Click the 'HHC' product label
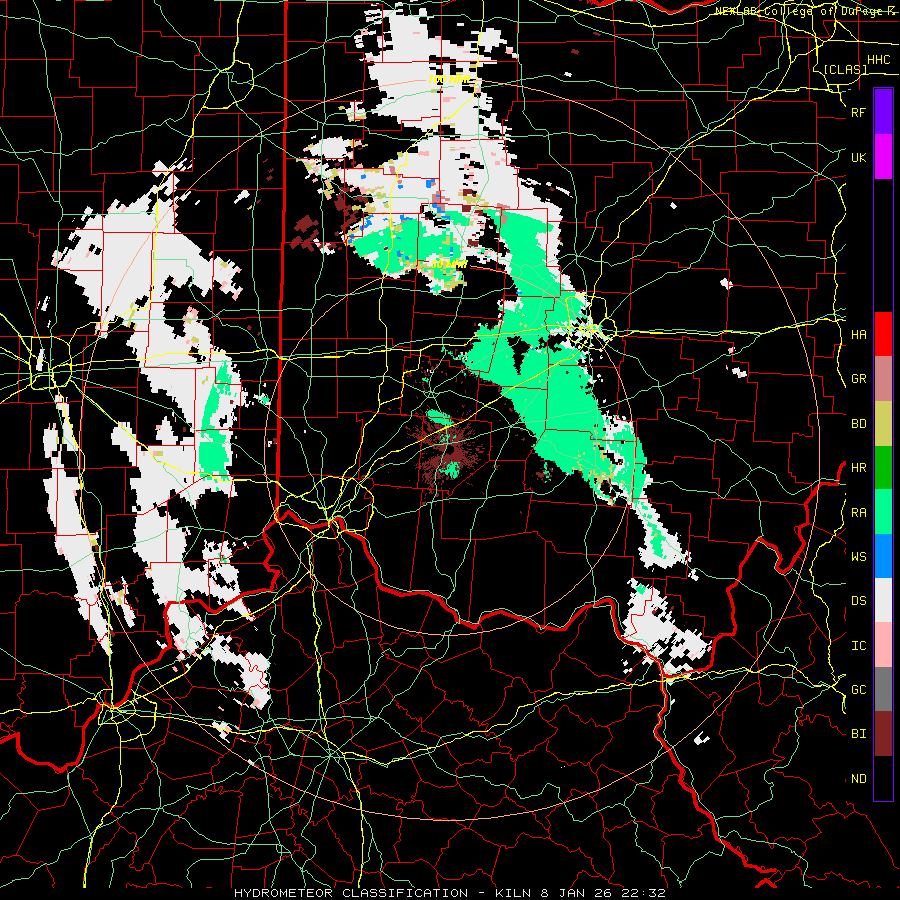The height and width of the screenshot is (900, 900). point(878,60)
